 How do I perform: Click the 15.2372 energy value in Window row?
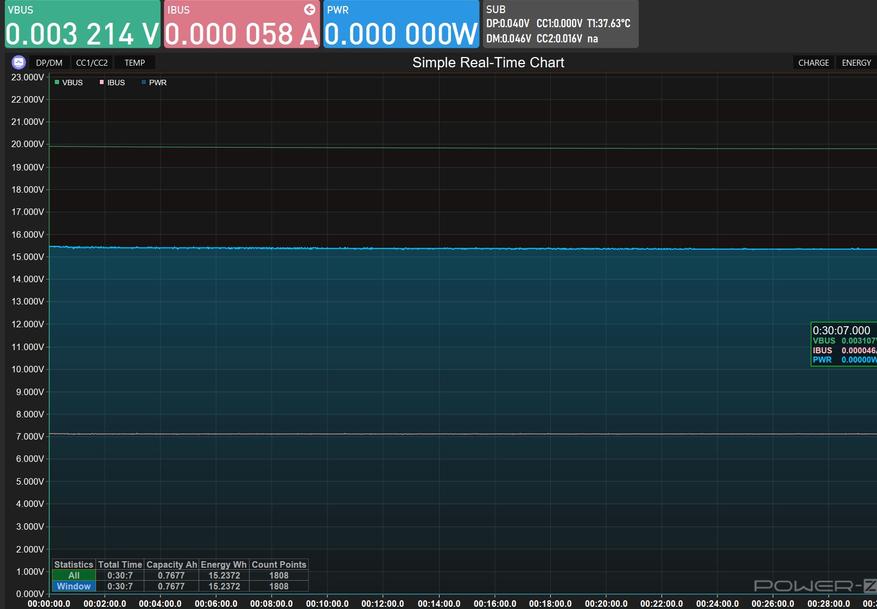pos(224,586)
